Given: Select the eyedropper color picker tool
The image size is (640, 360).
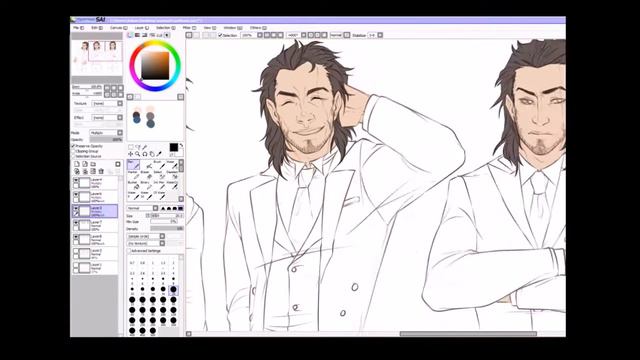Looking at the screenshot, I should point(159,154).
